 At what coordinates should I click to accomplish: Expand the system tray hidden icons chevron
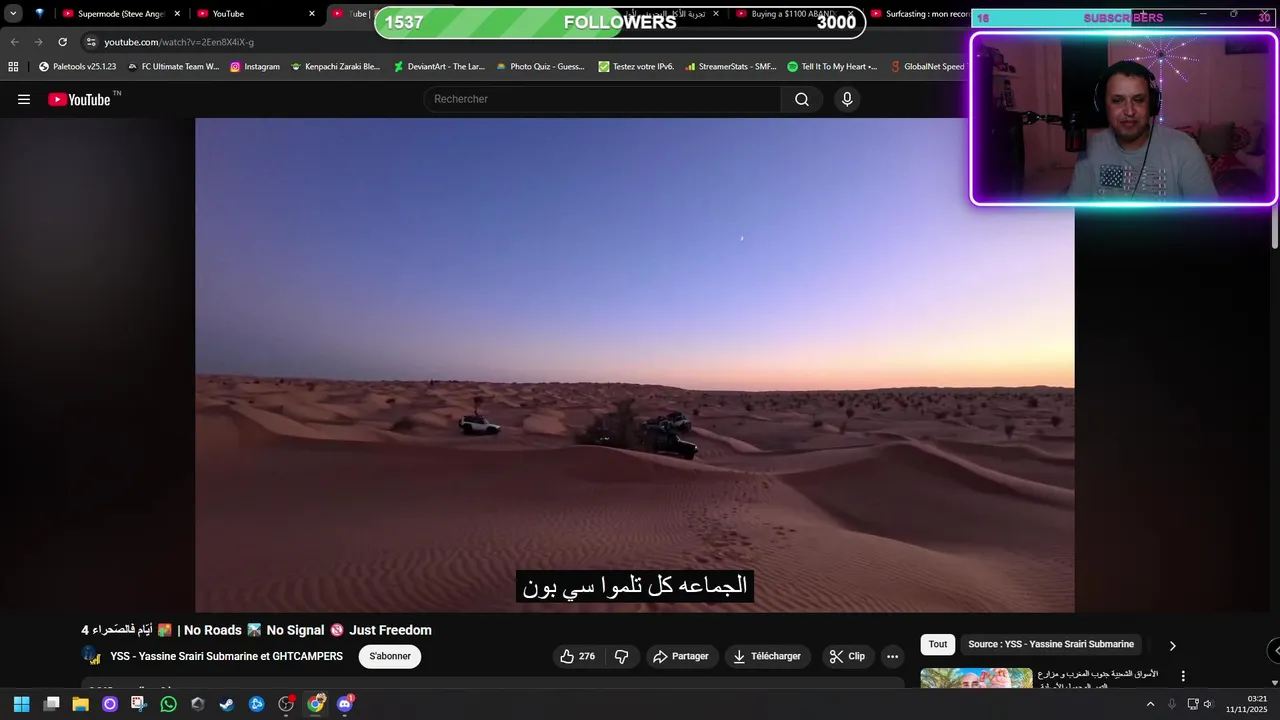tap(1150, 704)
